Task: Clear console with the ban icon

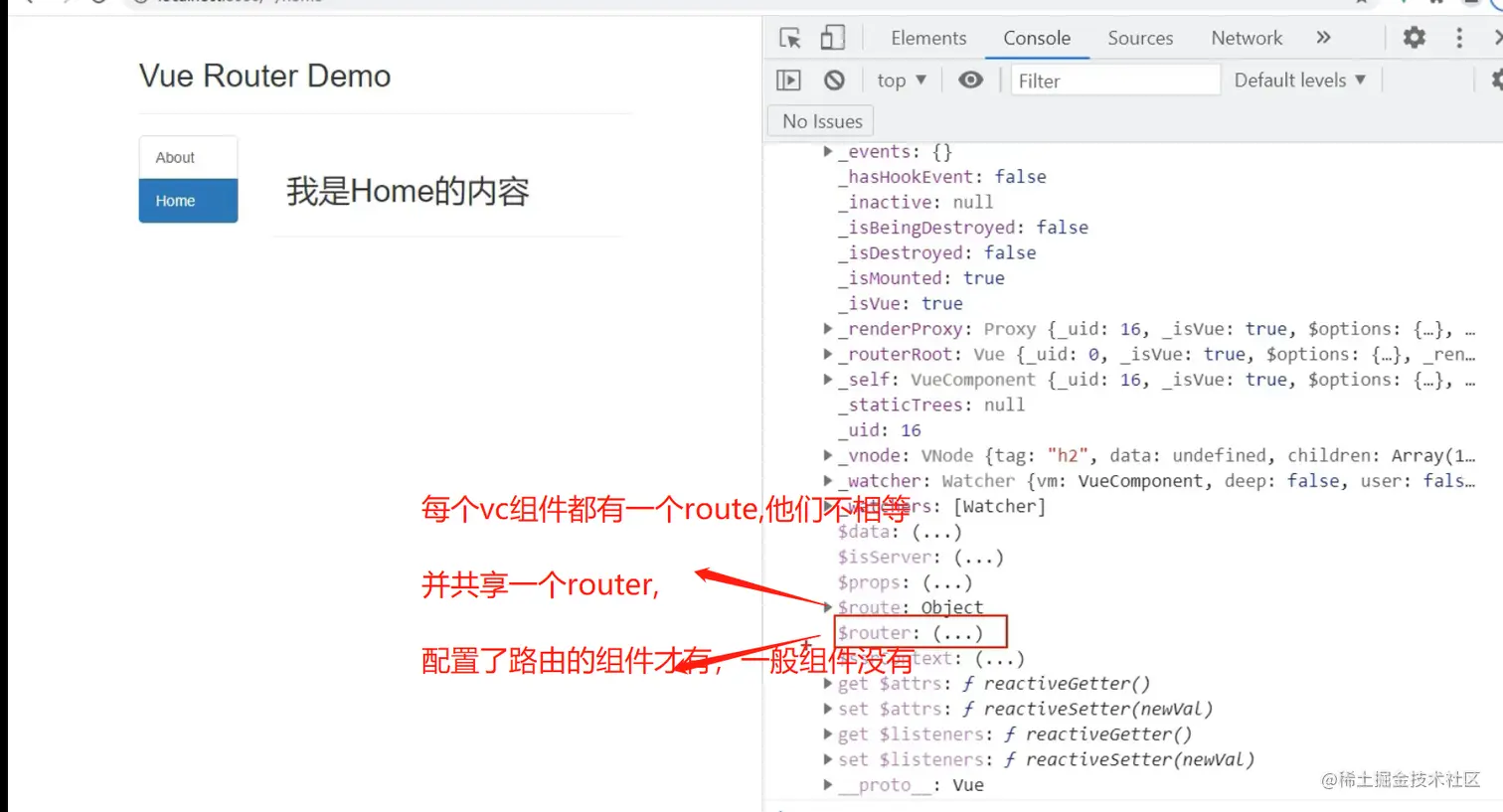Action: click(834, 81)
